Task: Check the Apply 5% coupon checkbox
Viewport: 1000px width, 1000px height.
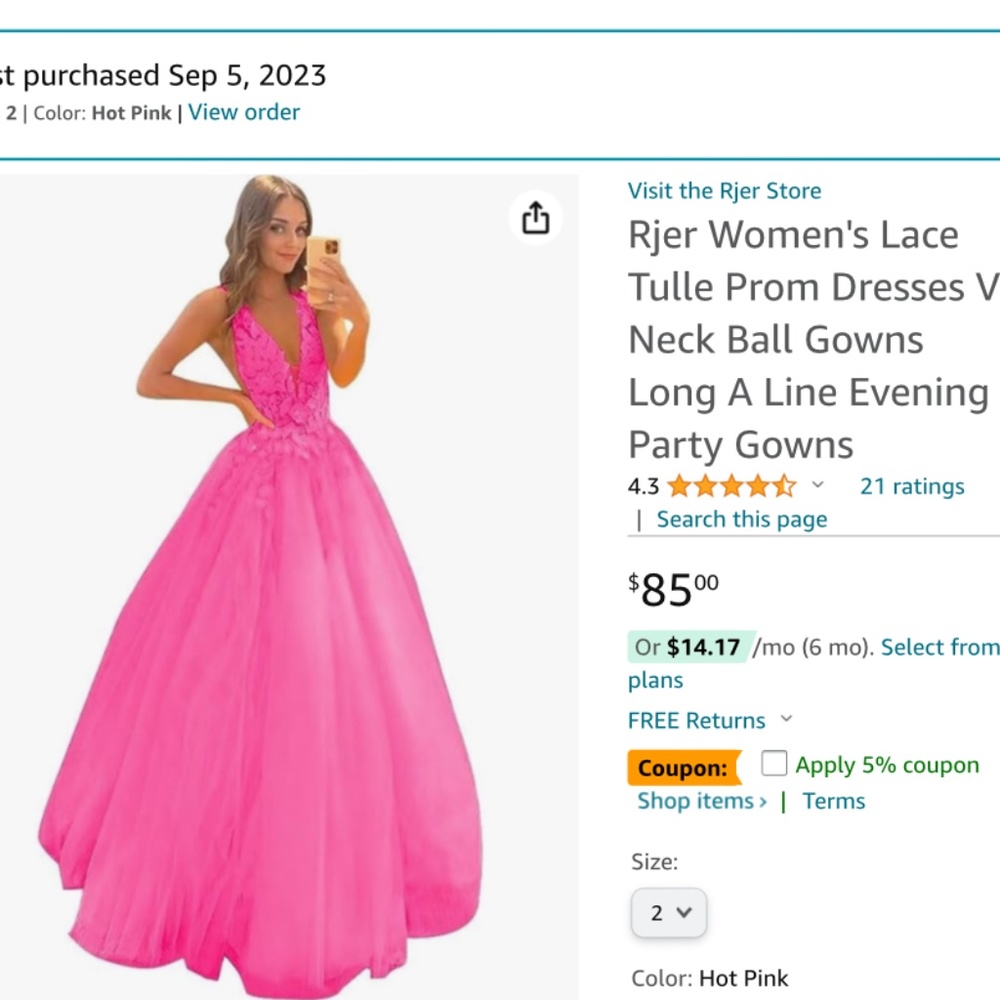Action: tap(774, 764)
